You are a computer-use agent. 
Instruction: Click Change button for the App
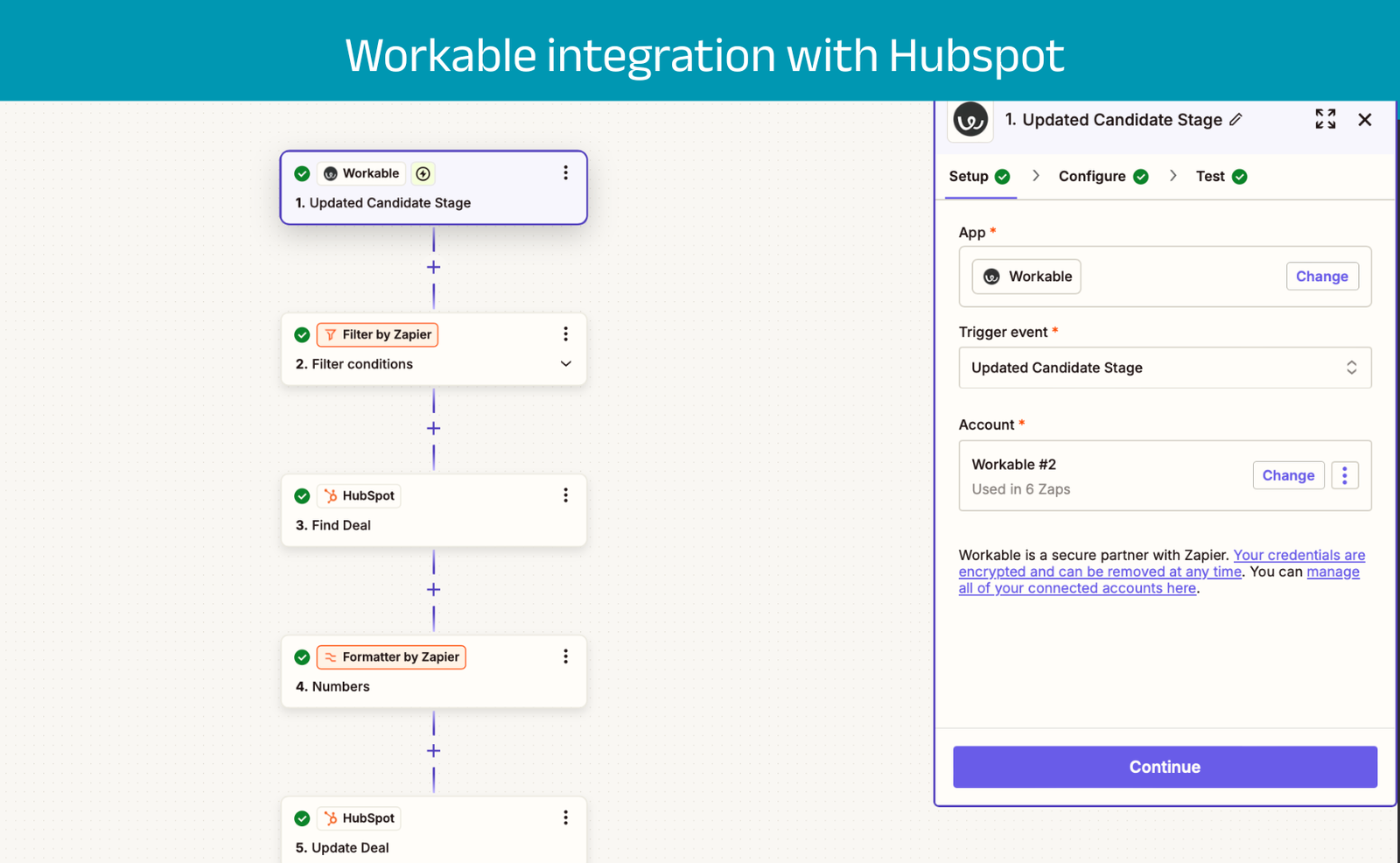pyautogui.click(x=1321, y=277)
